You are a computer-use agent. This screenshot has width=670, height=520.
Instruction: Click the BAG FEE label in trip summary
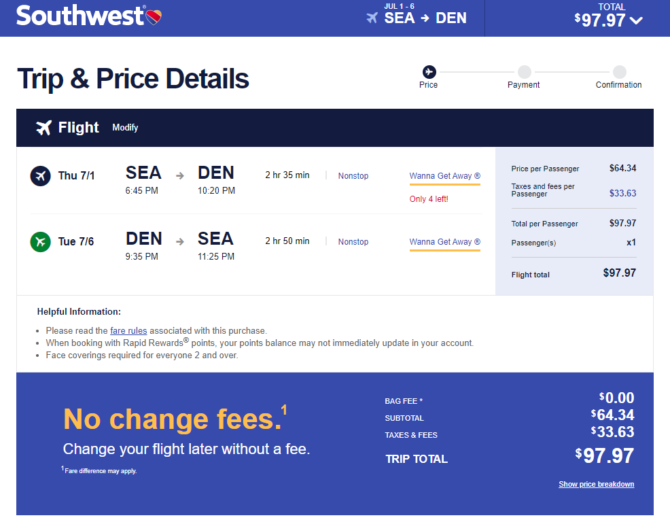coord(403,401)
